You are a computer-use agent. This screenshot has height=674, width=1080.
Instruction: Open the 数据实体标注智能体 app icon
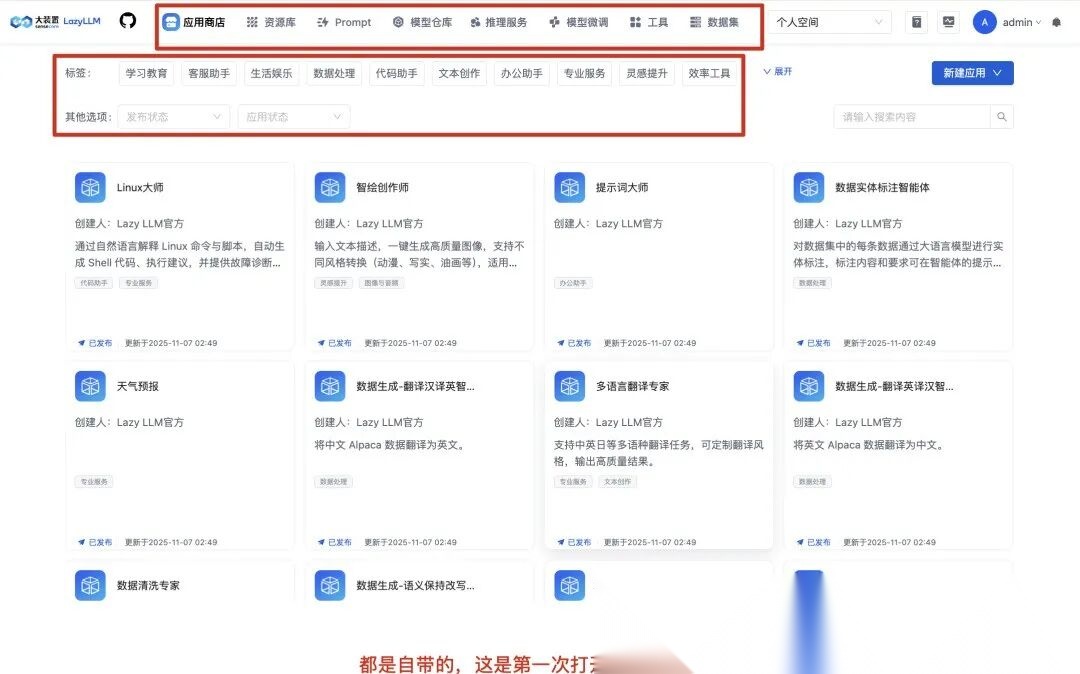point(809,187)
